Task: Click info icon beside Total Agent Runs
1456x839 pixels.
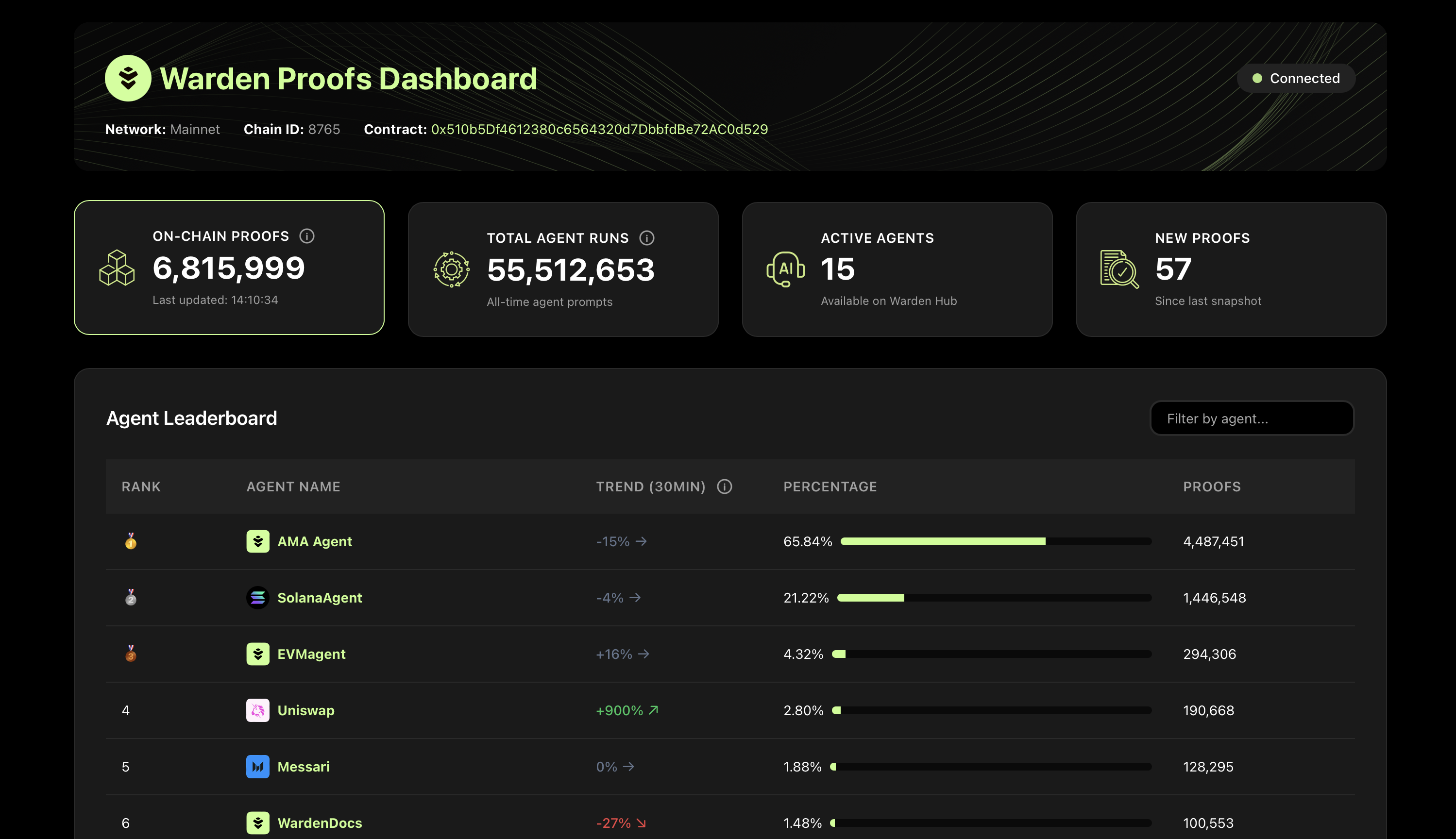Action: click(x=647, y=238)
